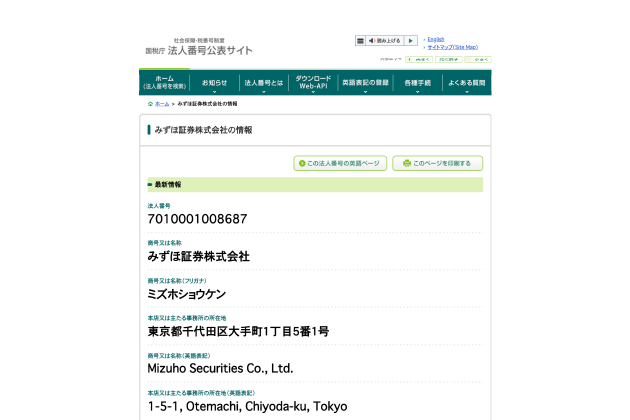Viewport: 630px width, 420px height.
Task: Click breadcrumb text みずほ証券株式会社の情報
Action: (x=207, y=104)
